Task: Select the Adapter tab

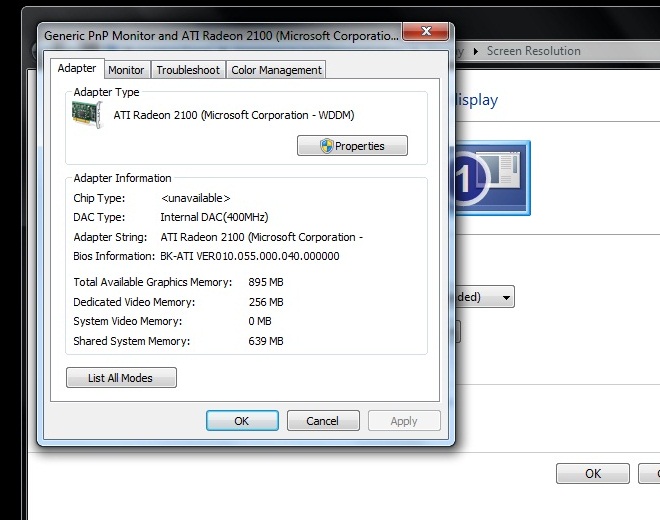Action: 77,68
